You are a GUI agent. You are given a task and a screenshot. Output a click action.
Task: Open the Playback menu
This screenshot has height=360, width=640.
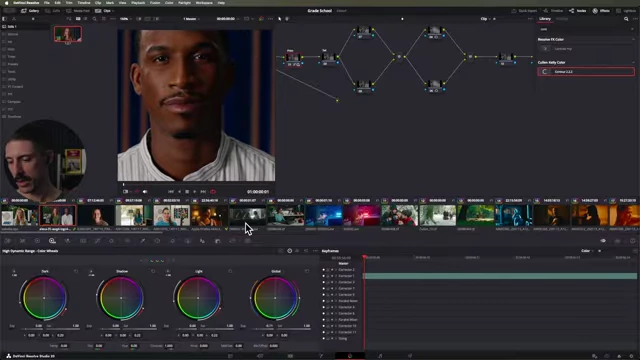tap(138, 2)
